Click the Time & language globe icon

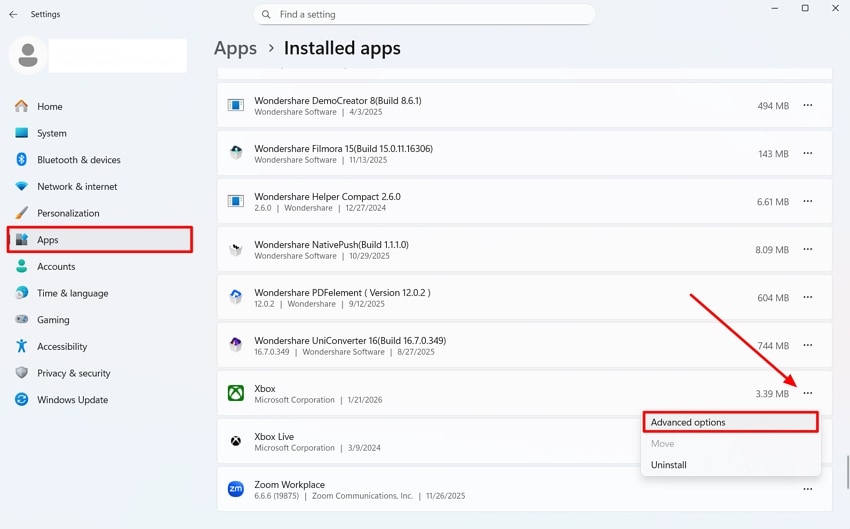click(22, 293)
